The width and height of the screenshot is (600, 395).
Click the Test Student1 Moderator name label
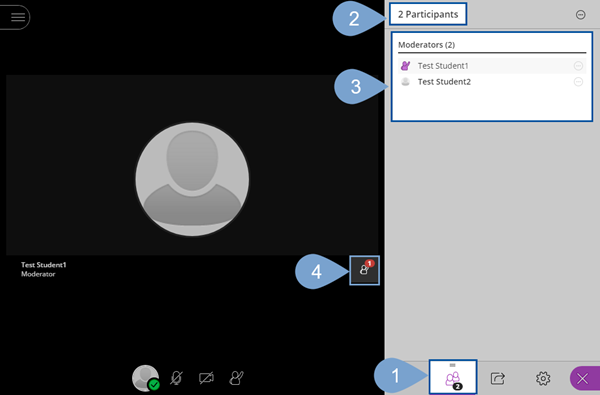tap(44, 269)
